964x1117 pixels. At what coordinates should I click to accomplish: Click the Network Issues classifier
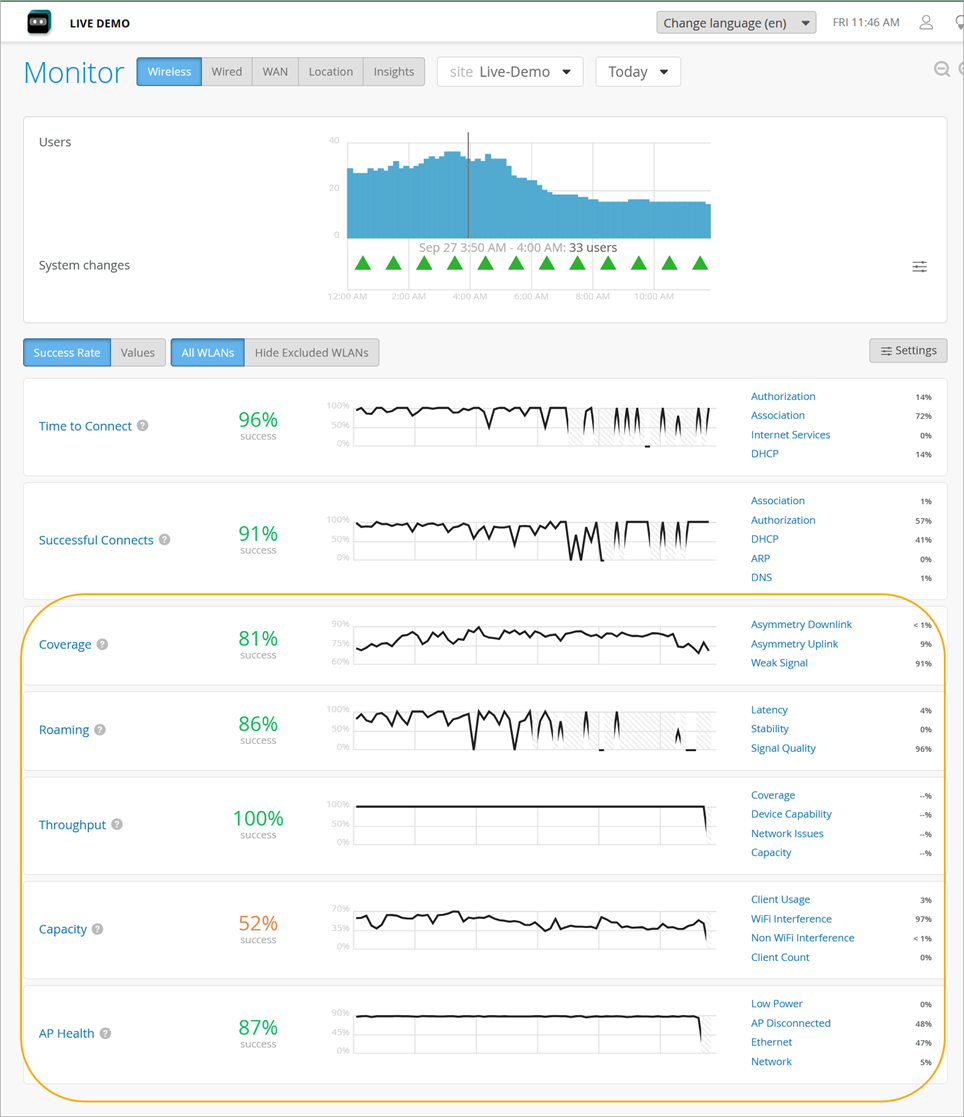coord(787,833)
